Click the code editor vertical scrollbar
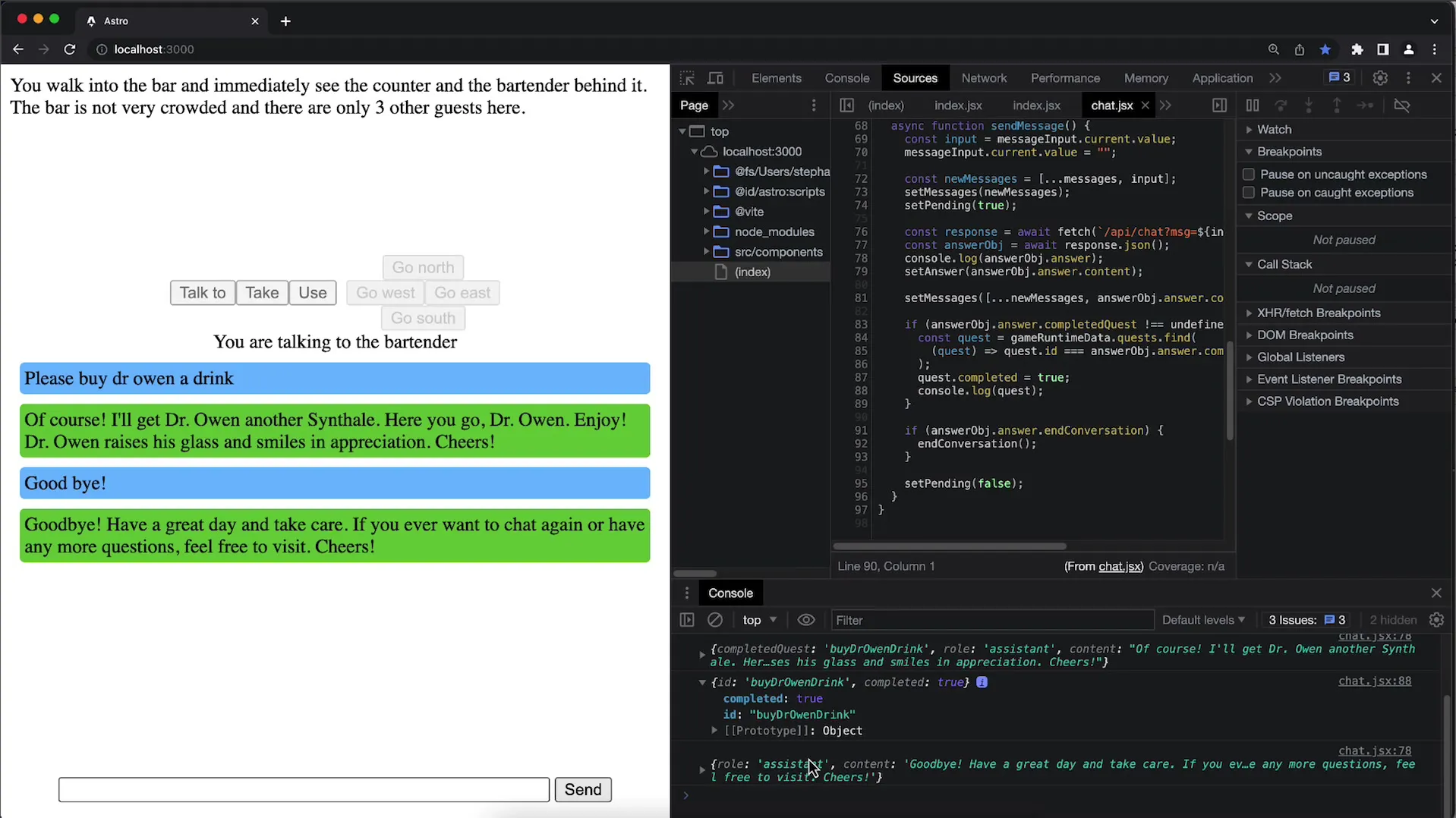The image size is (1456, 818). (x=1230, y=390)
